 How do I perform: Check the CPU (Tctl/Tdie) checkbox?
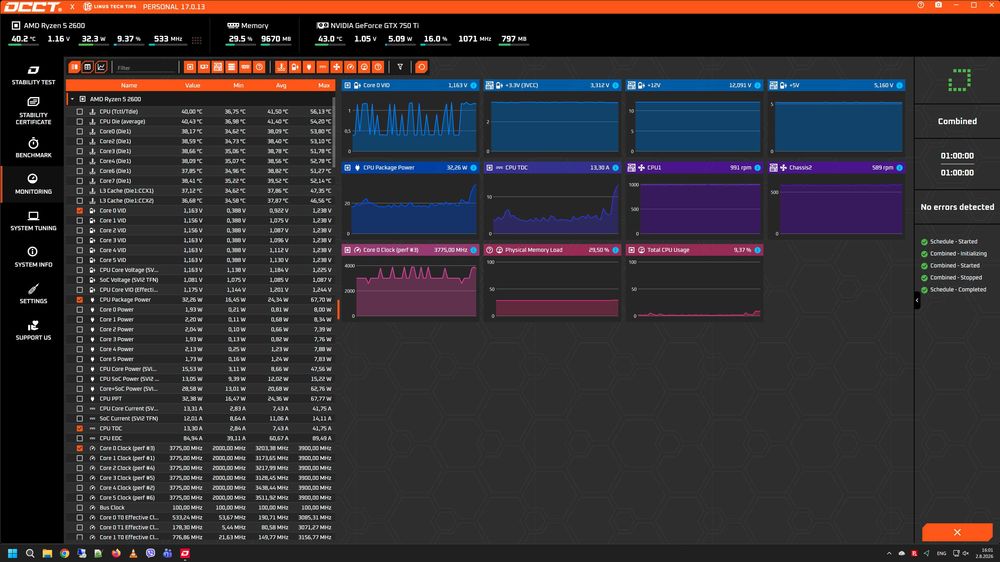pos(80,112)
